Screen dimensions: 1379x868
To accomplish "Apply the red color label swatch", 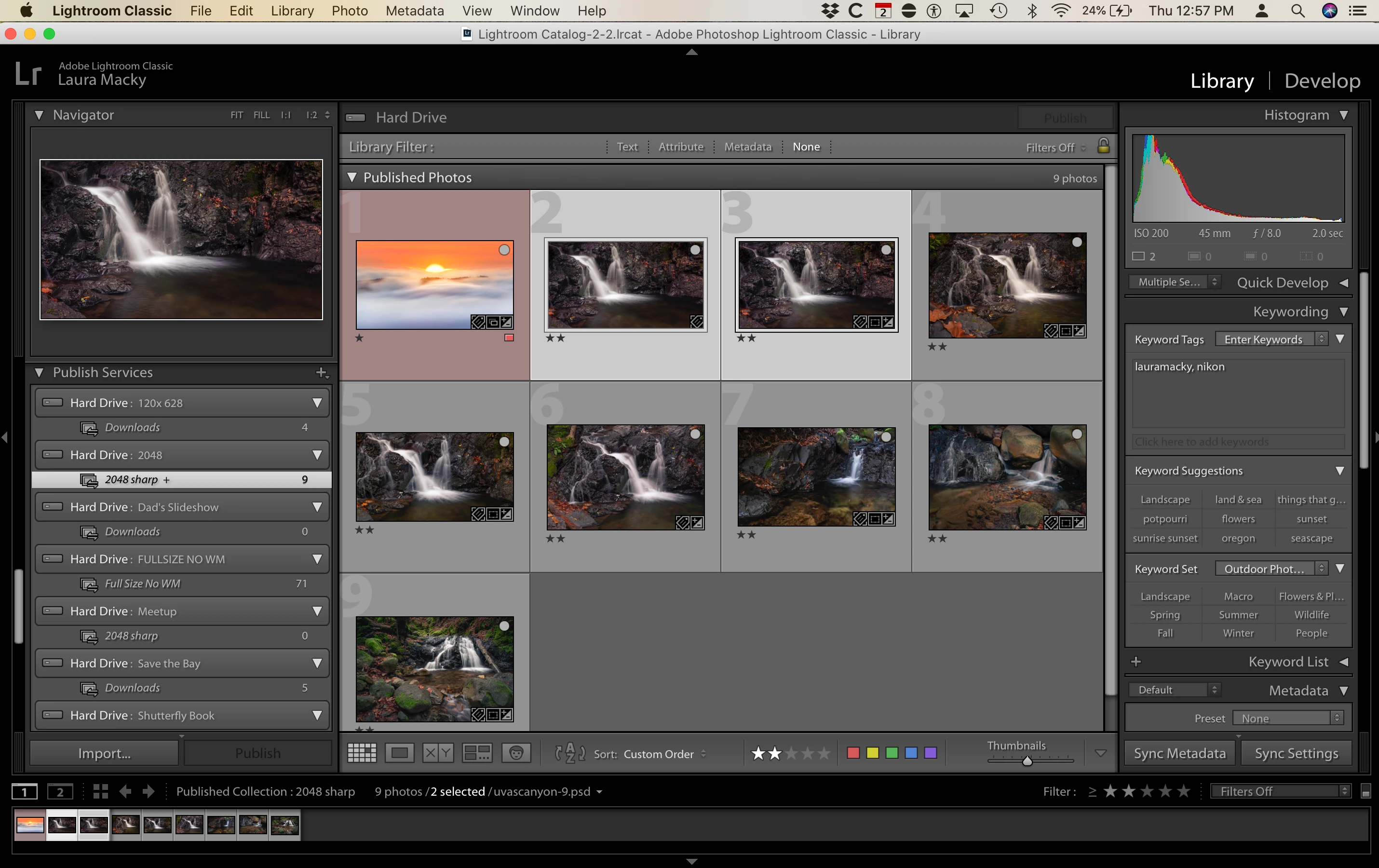I will point(852,753).
